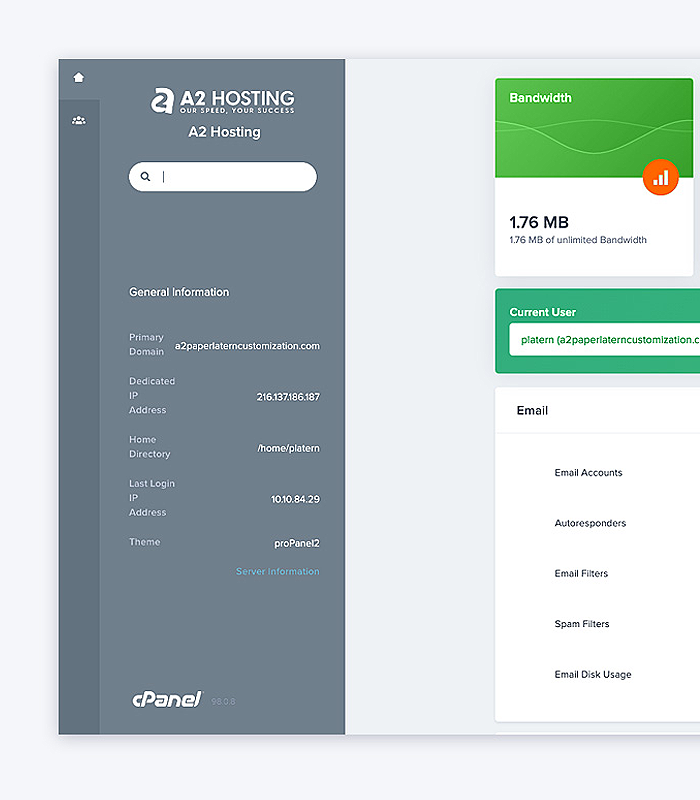Open the Current User dropdown
This screenshot has width=700, height=800.
click(605, 340)
